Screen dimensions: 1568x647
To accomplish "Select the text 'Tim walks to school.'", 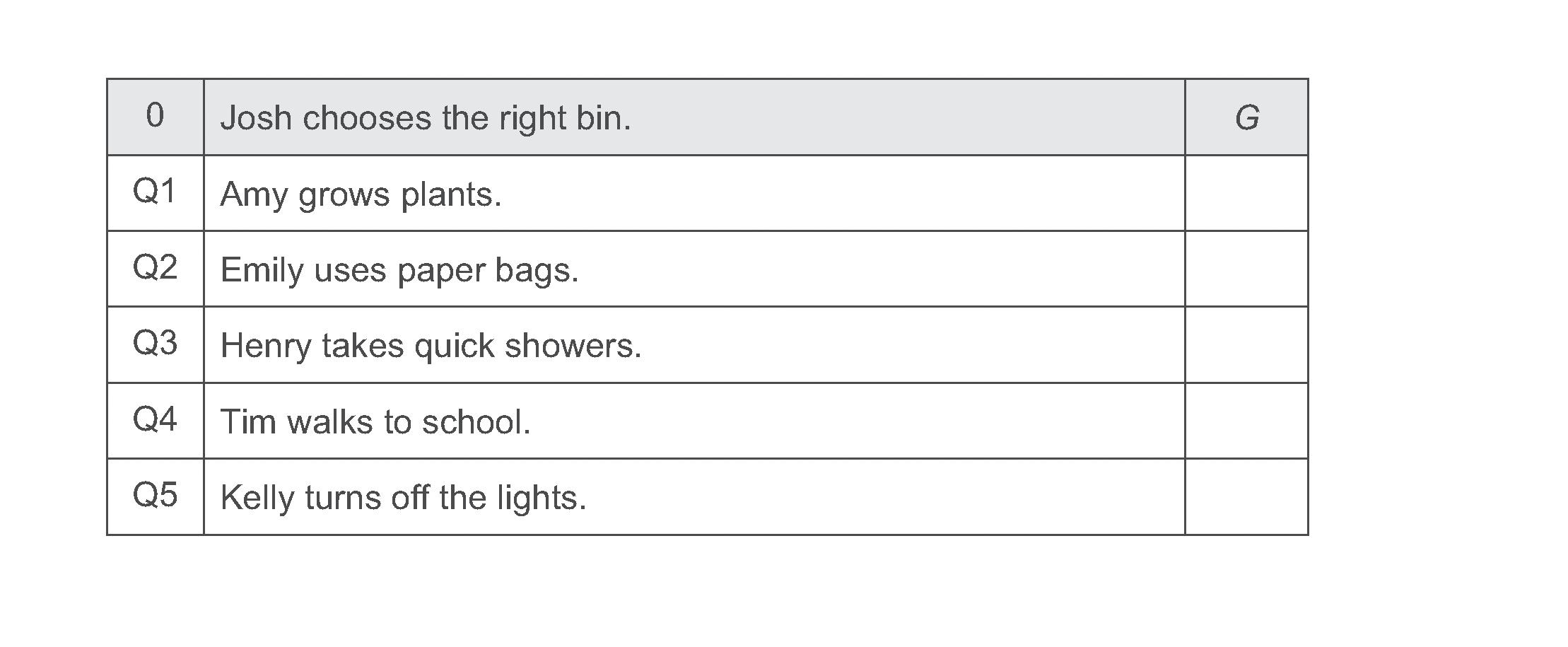I will pyautogui.click(x=375, y=422).
